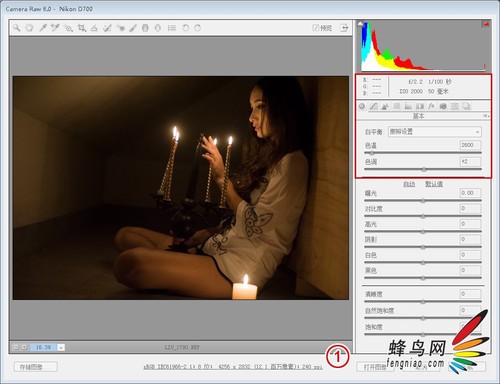The height and width of the screenshot is (384, 500).
Task: Switch to the Presets panel tab
Action: [455, 106]
